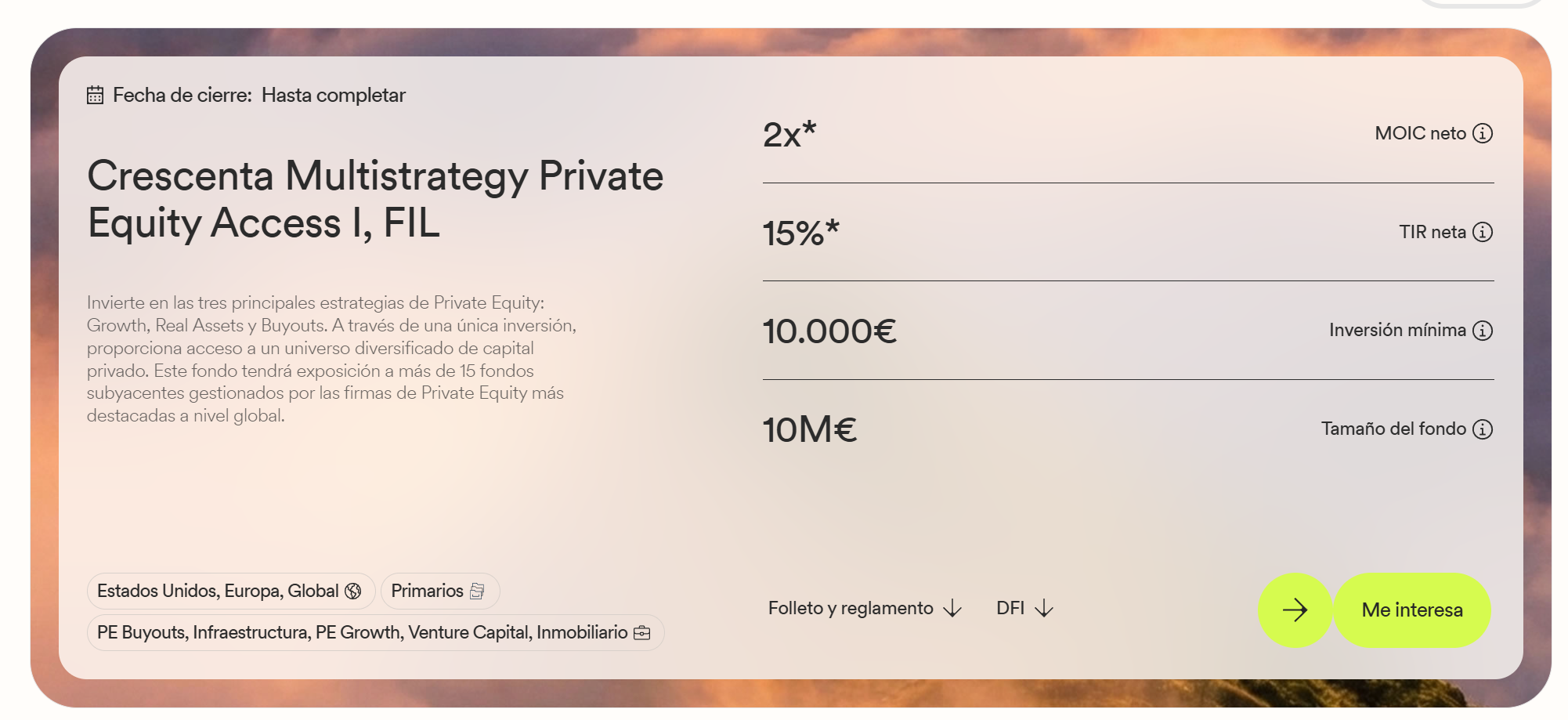
Task: Click the documents icon in the Primarios tag
Action: 477,592
